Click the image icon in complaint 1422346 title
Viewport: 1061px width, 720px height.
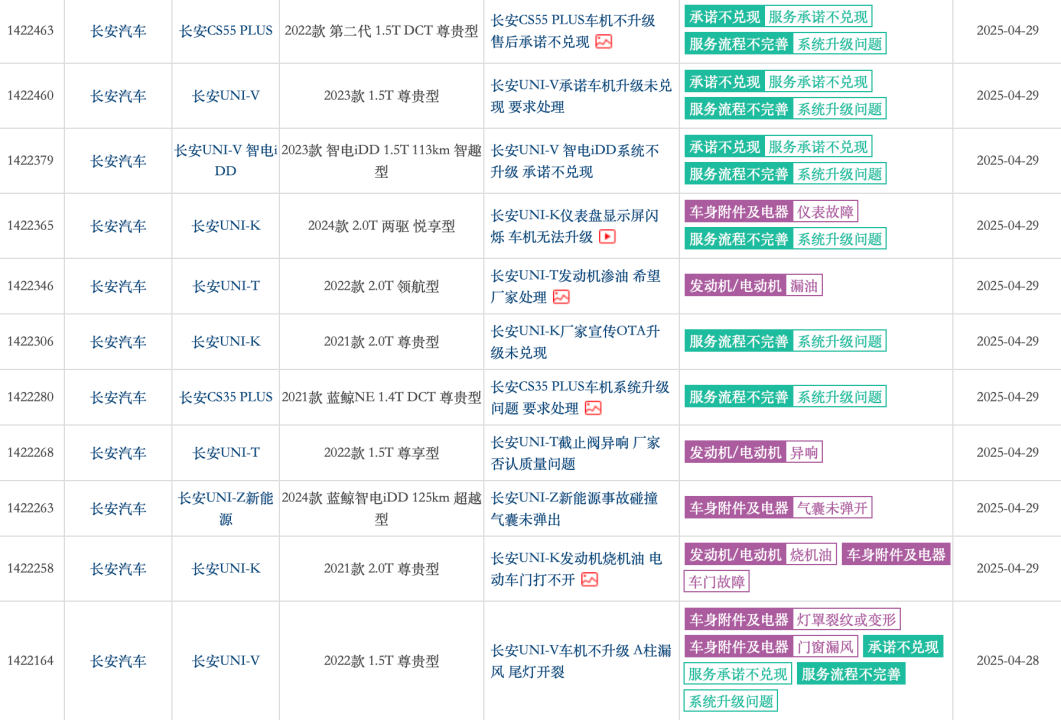(561, 297)
